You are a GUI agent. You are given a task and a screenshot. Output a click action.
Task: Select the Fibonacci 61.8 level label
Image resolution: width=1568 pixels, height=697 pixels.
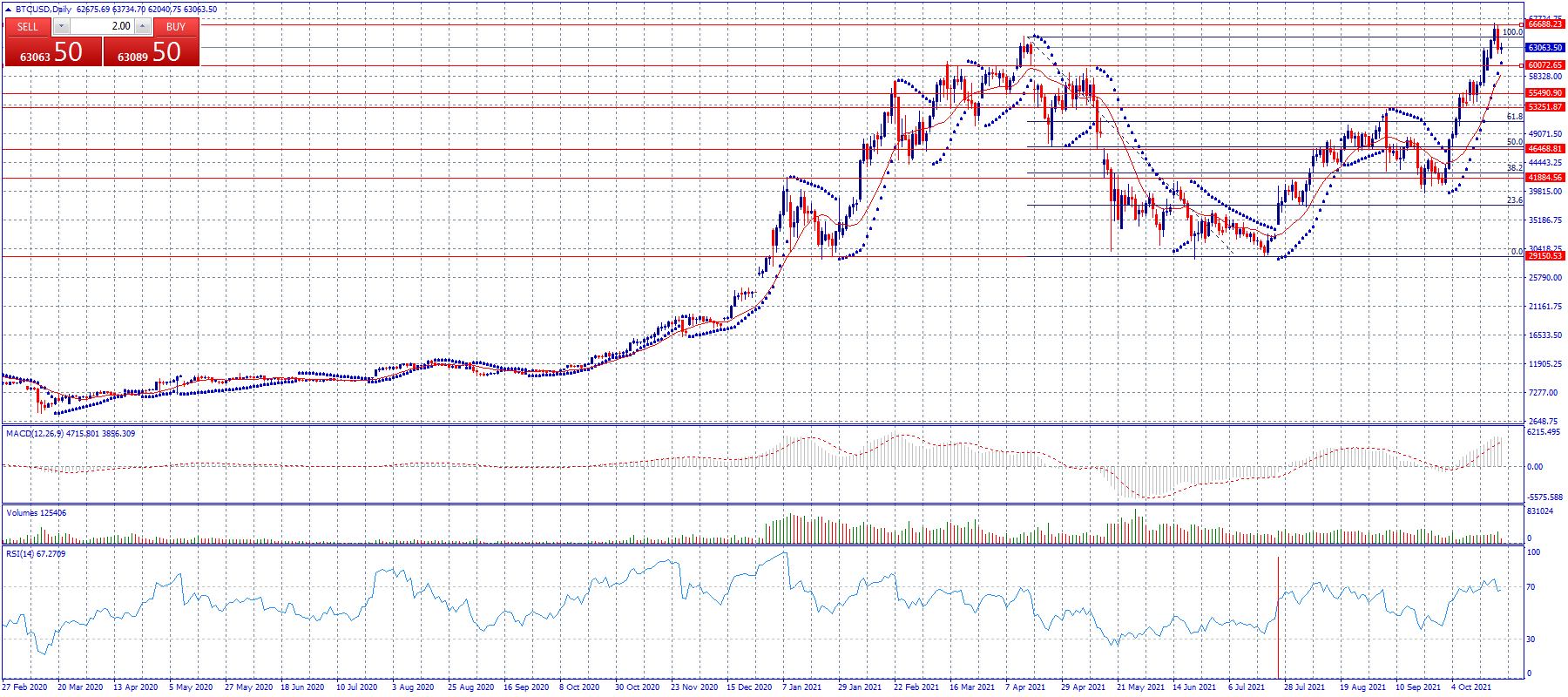(1515, 117)
